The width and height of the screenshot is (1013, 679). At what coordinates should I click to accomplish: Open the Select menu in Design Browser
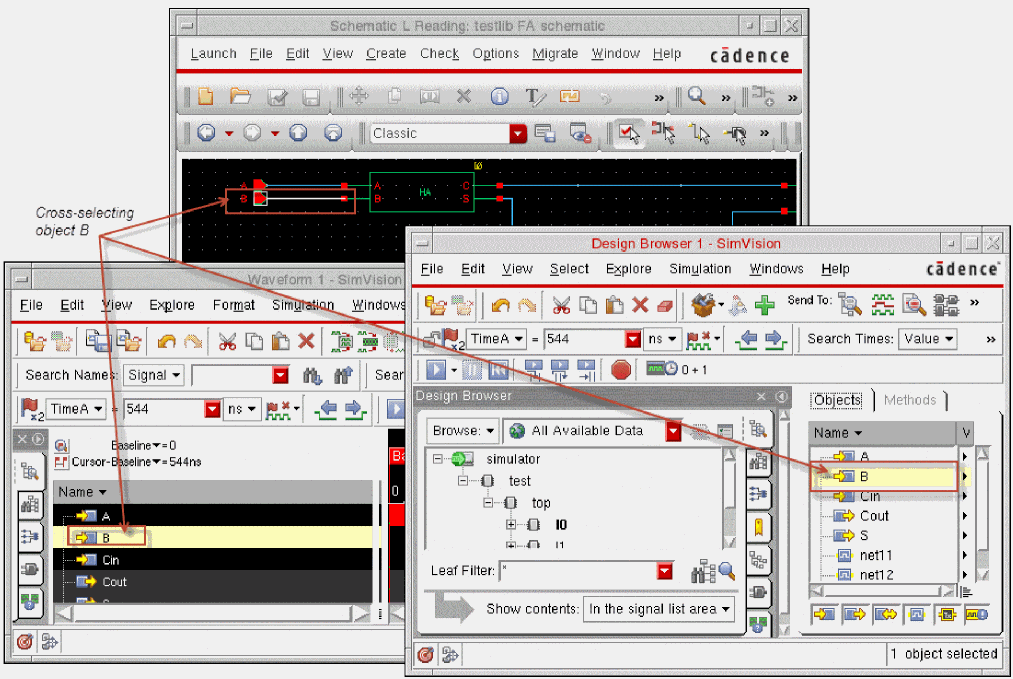pyautogui.click(x=569, y=269)
